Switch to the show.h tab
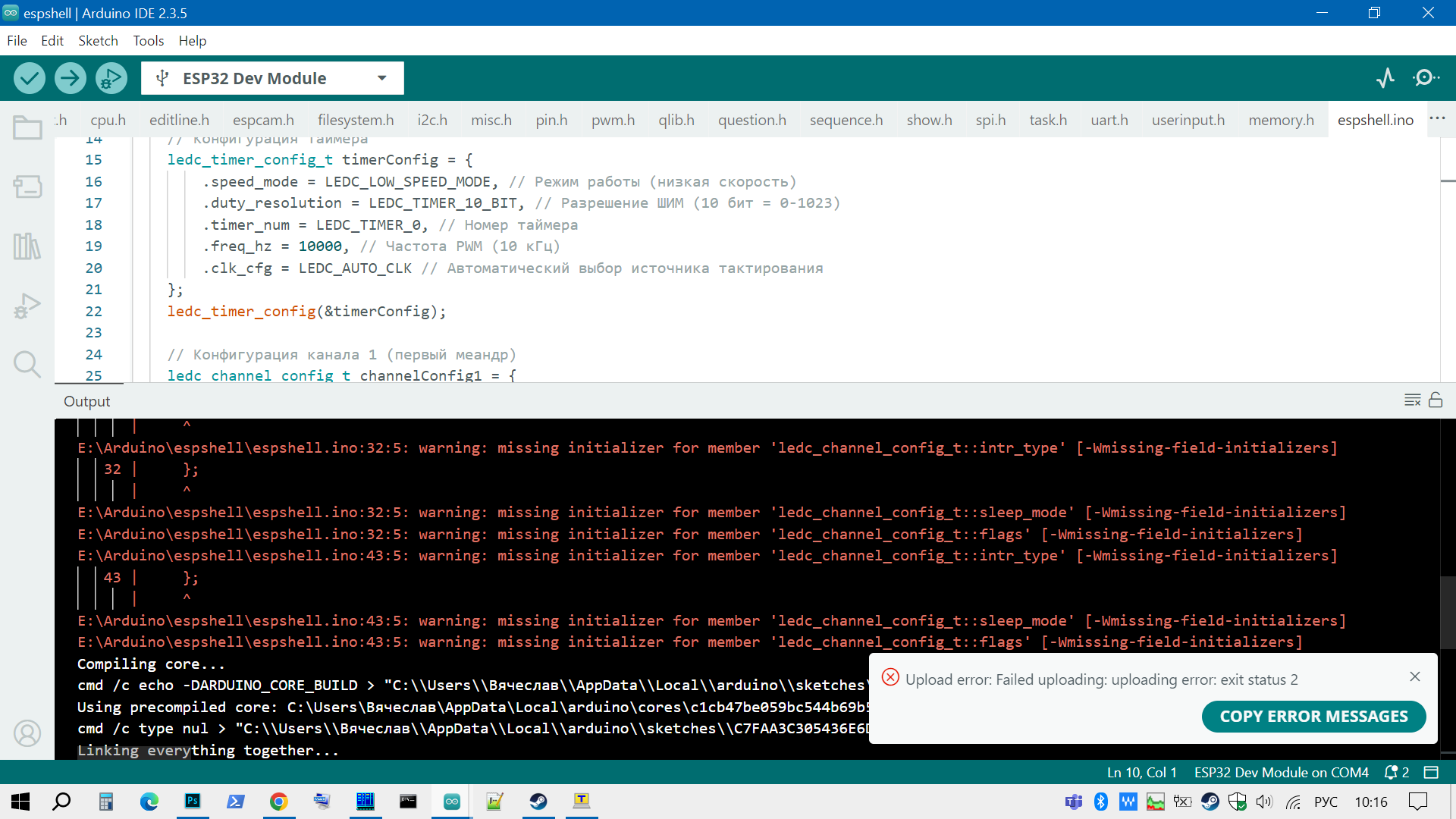Image resolution: width=1456 pixels, height=819 pixels. click(930, 120)
